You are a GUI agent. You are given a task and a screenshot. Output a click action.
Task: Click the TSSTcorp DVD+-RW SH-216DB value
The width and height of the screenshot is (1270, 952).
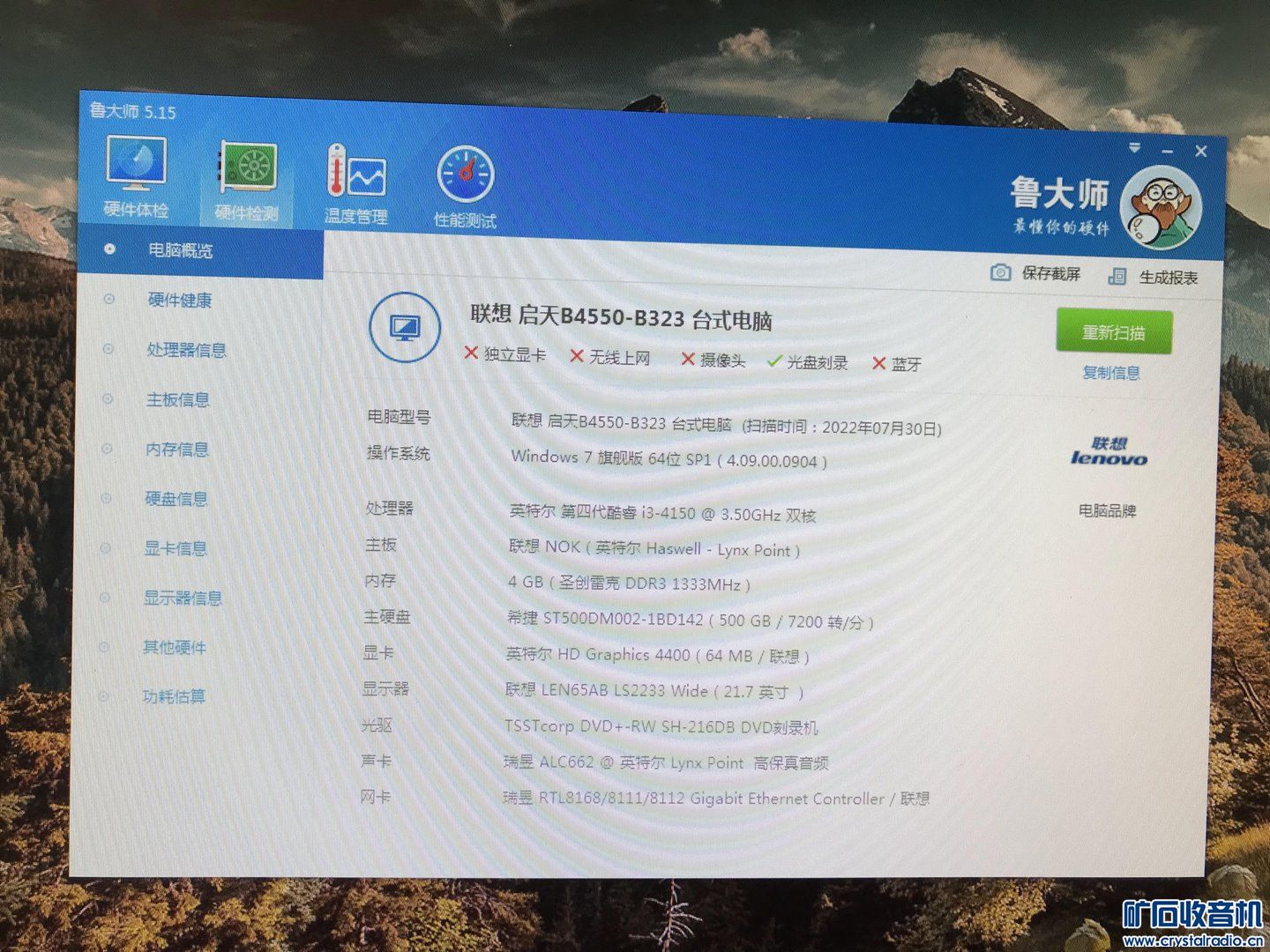661,727
